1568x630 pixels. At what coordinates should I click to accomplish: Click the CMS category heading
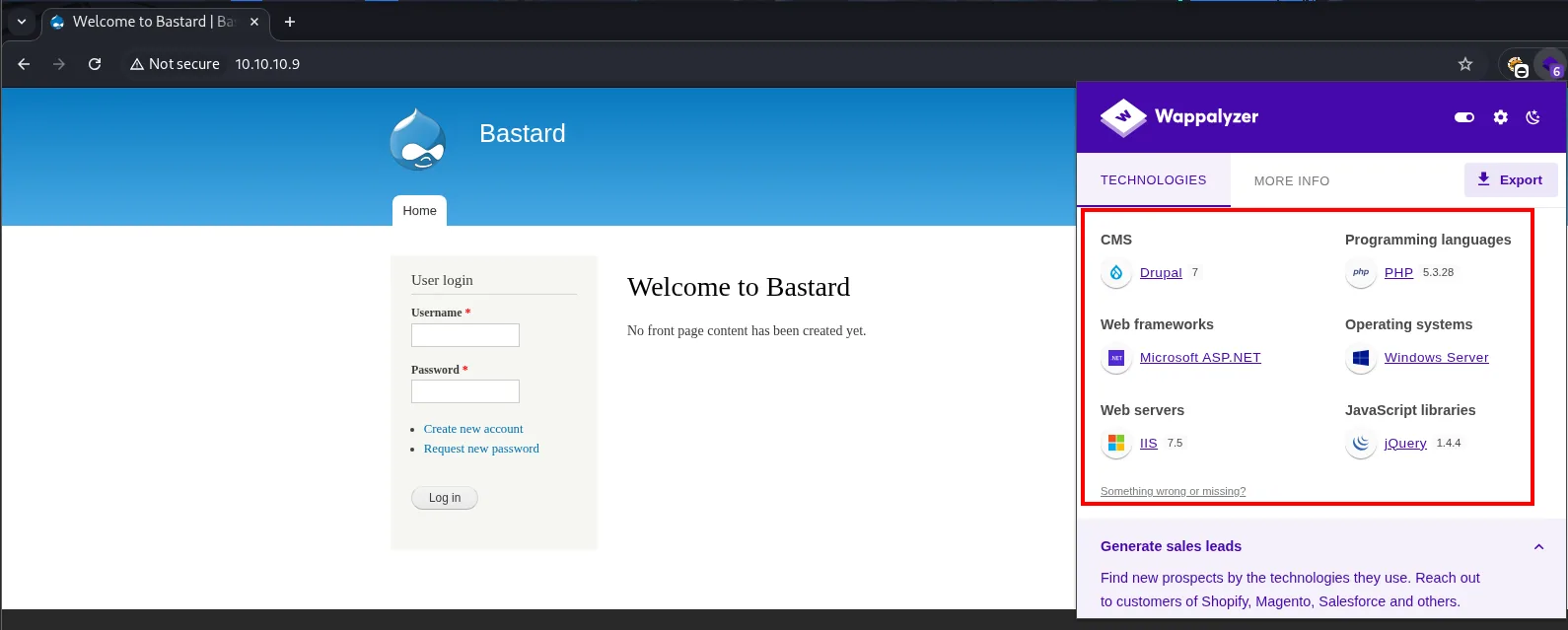(x=1116, y=240)
